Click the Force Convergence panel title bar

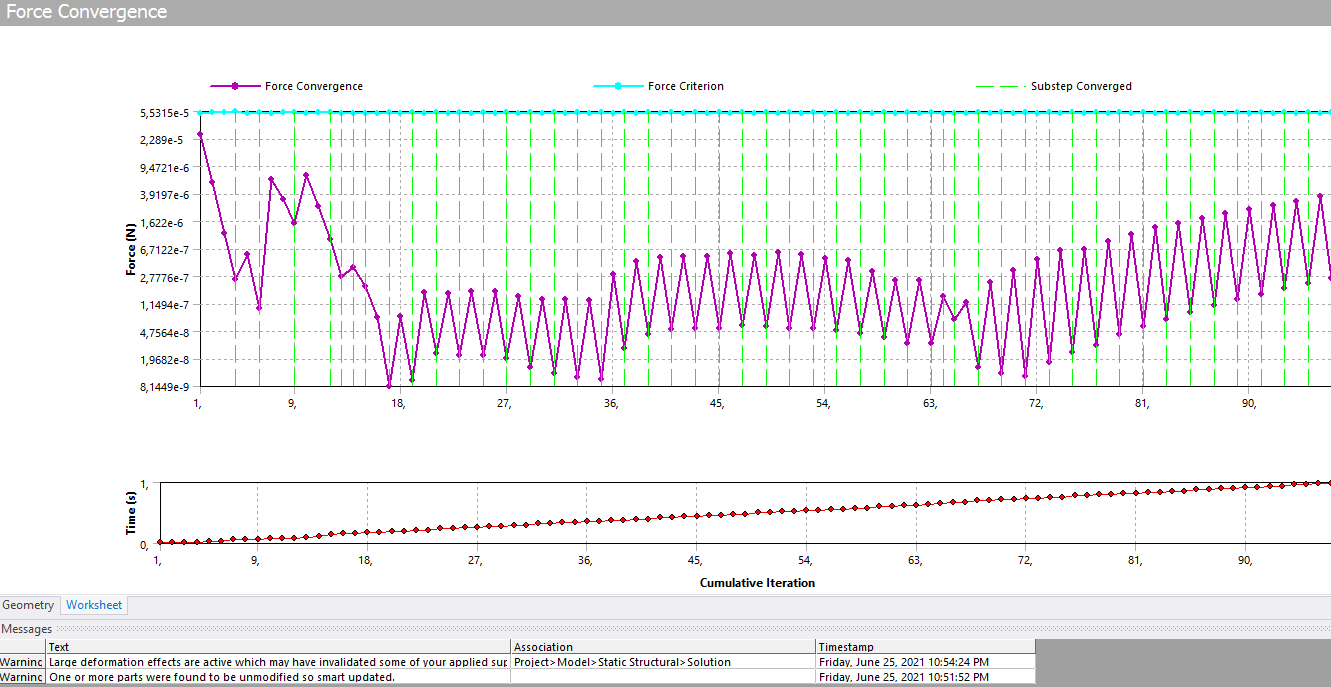pos(87,12)
